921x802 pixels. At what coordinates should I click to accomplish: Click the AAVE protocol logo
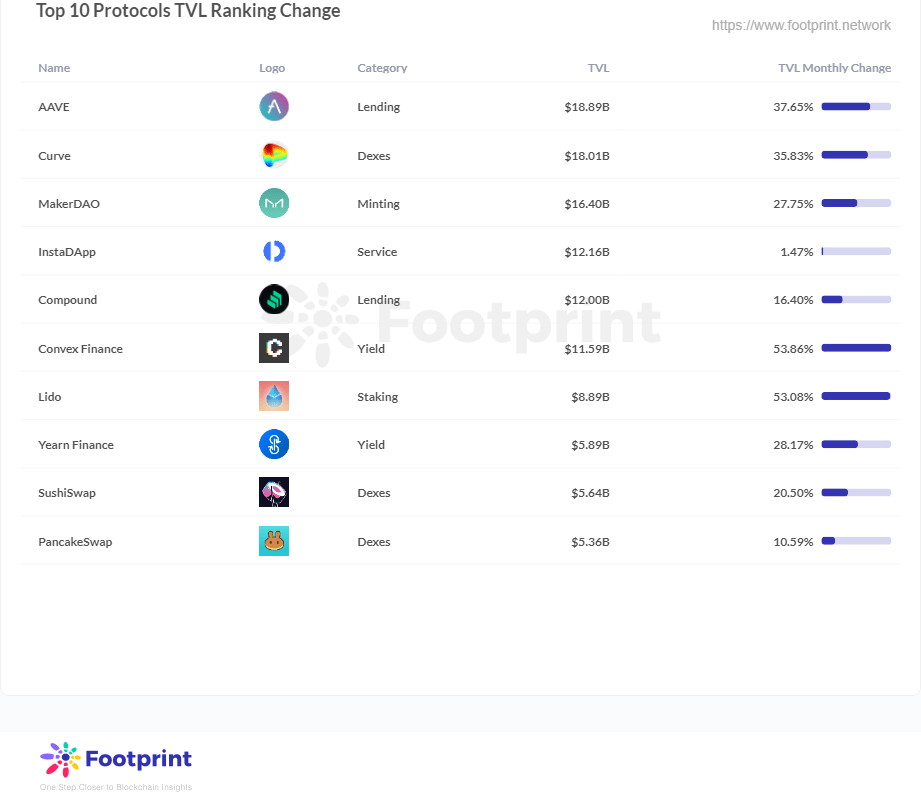coord(273,106)
